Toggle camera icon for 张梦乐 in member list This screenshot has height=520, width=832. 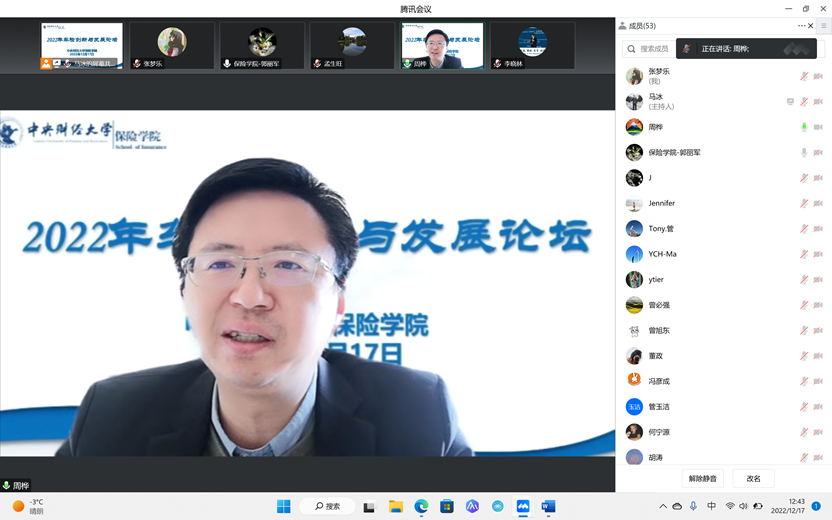[x=818, y=77]
